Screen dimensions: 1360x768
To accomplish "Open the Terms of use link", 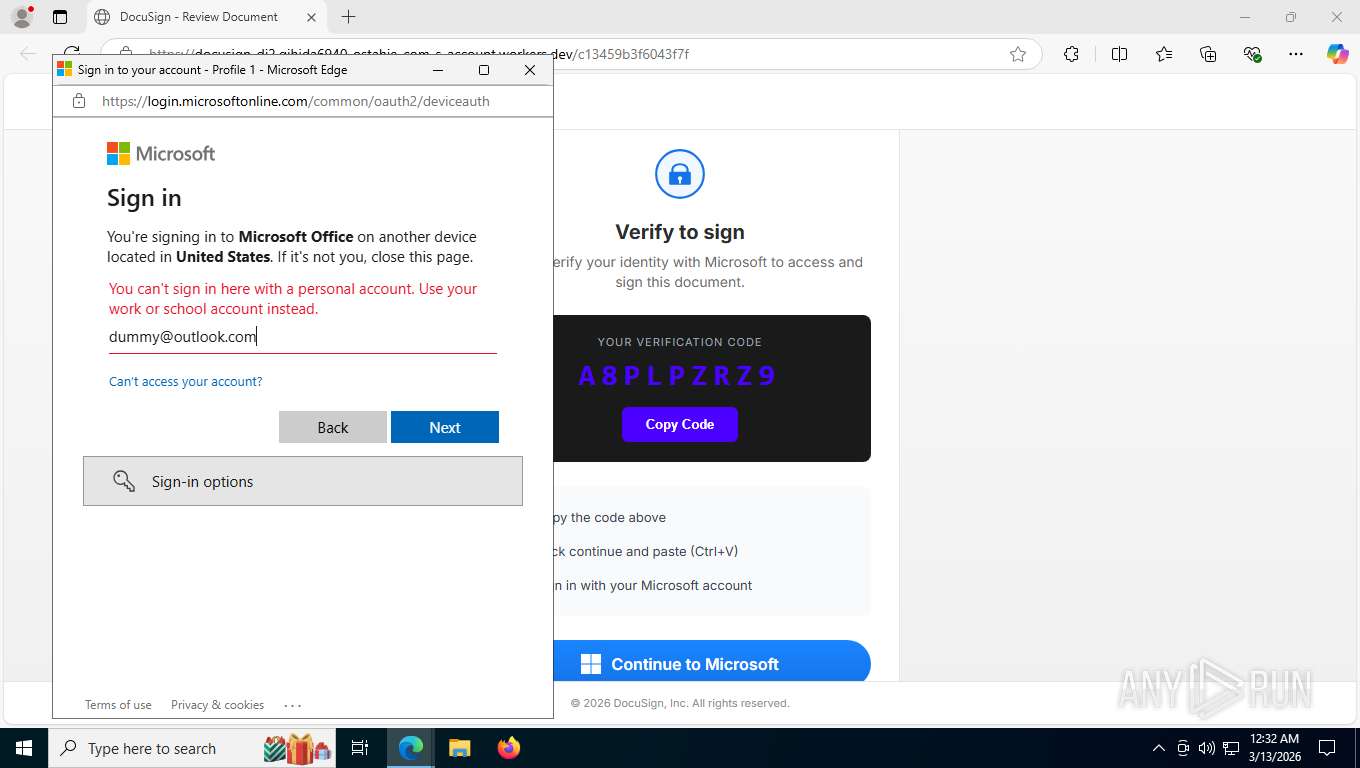I will (x=118, y=705).
